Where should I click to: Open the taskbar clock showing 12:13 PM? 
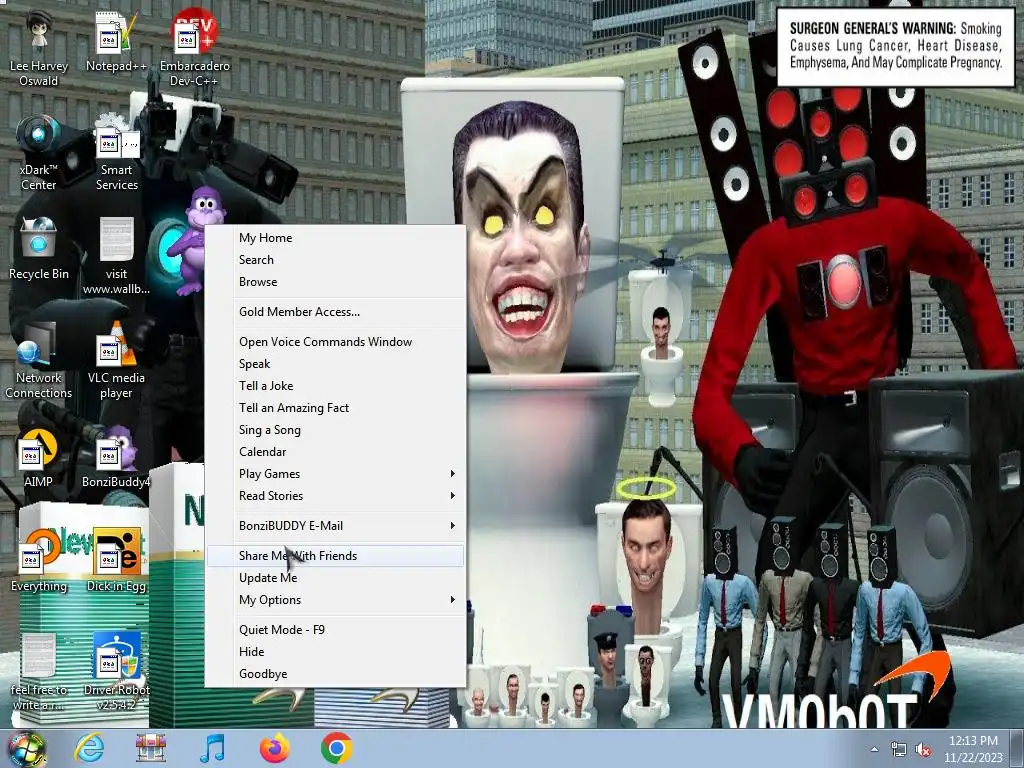pos(973,748)
